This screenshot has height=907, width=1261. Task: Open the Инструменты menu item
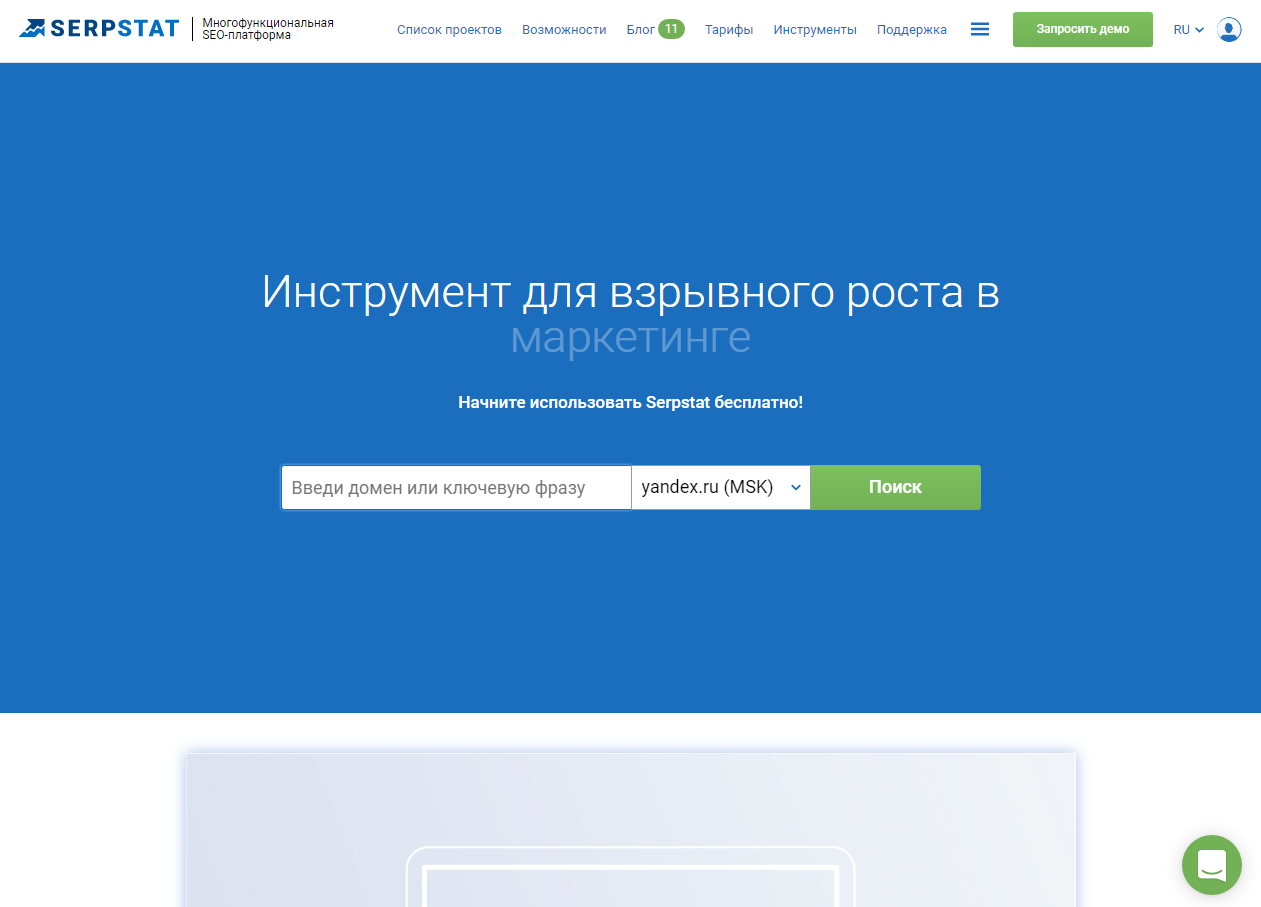click(x=815, y=30)
